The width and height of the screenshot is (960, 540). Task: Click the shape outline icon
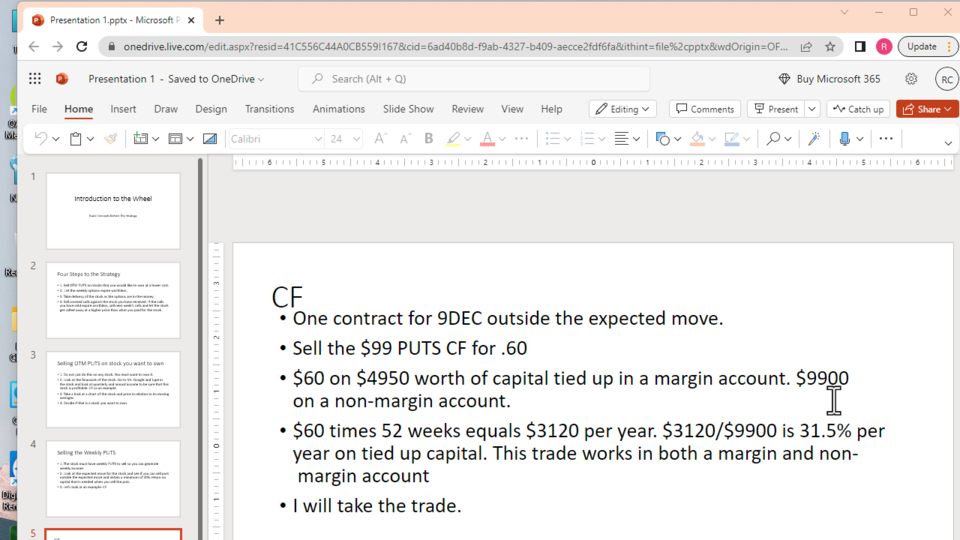[732, 139]
